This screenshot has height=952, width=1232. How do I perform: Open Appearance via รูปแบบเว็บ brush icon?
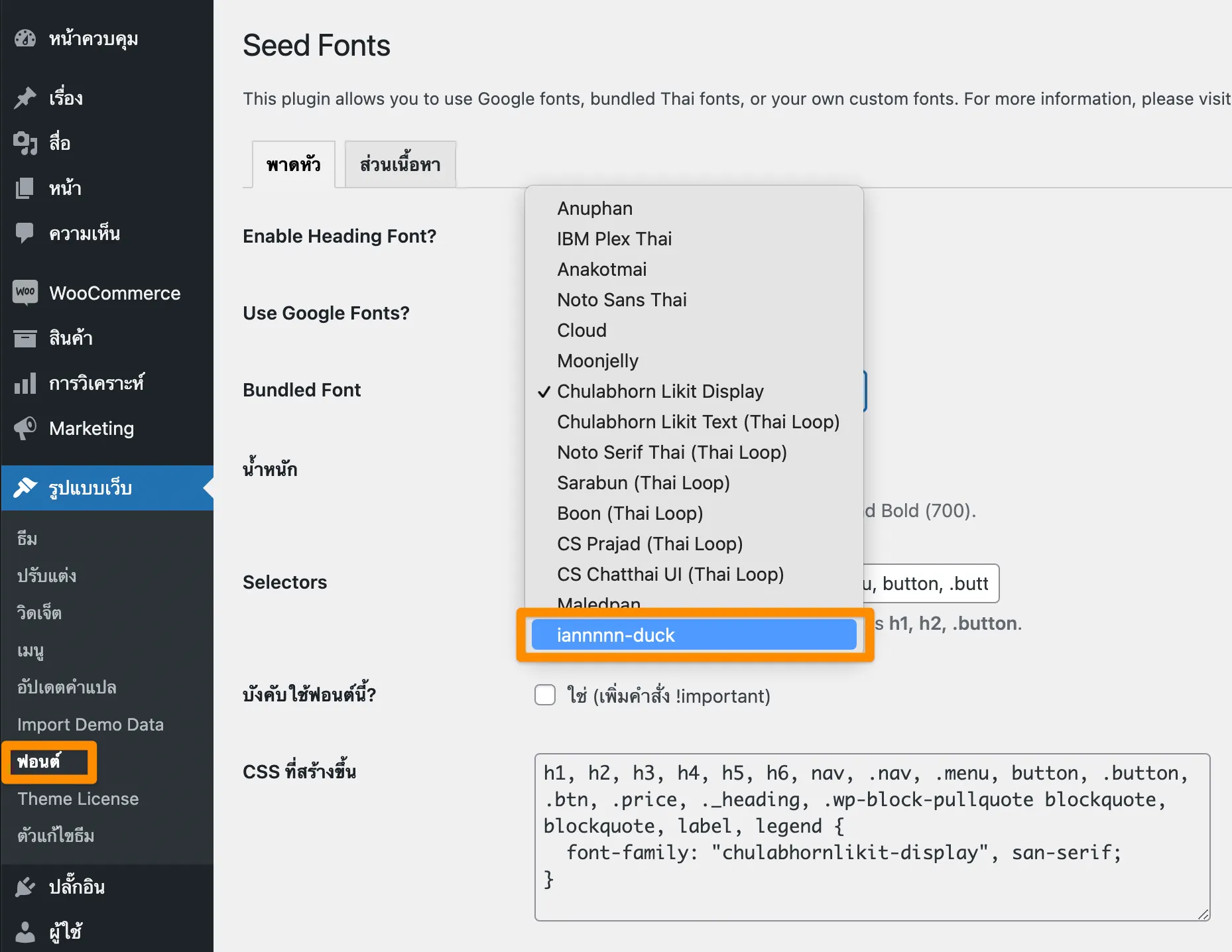tap(25, 488)
